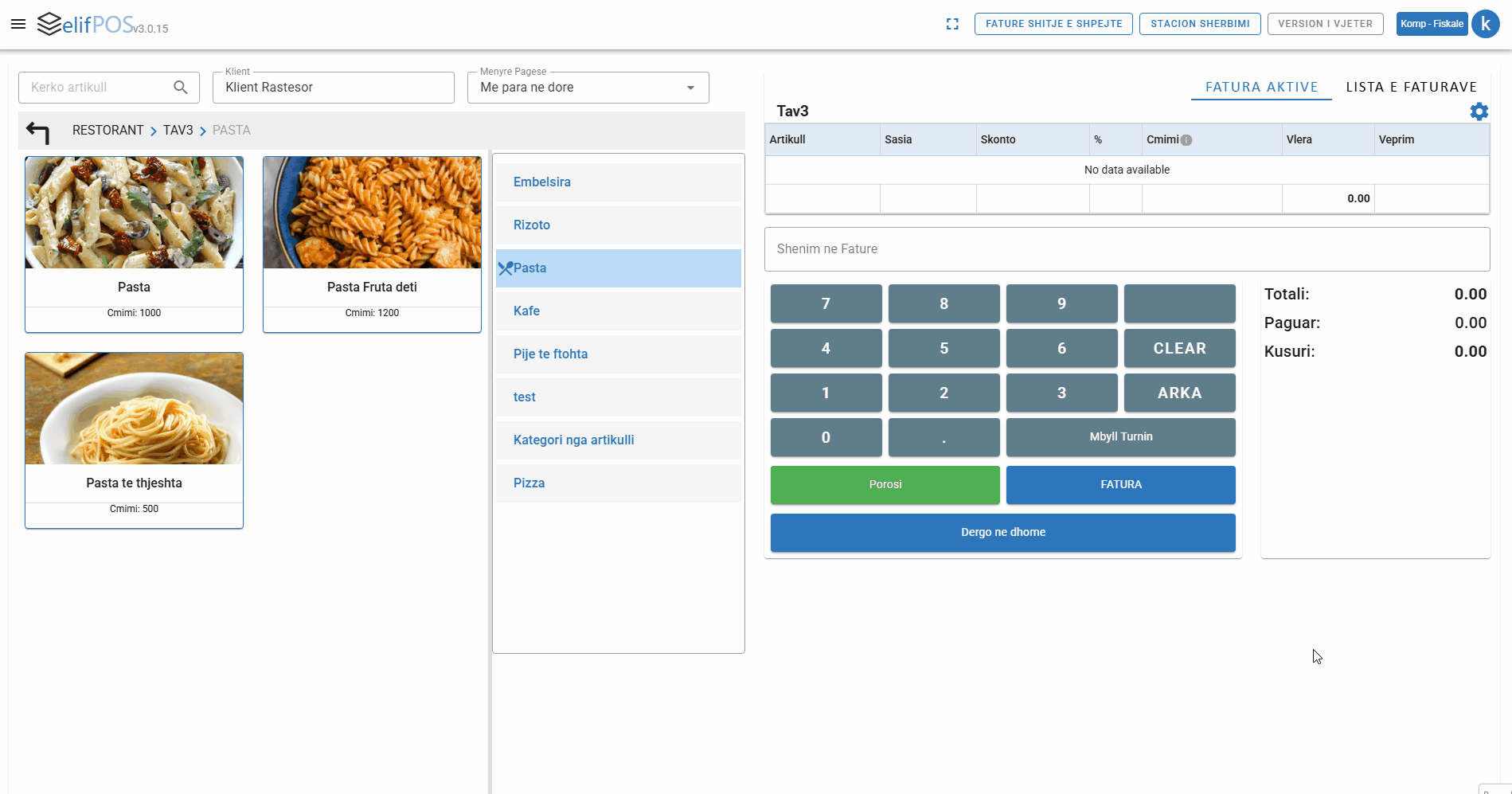The image size is (1512, 794).
Task: Select the test category
Action: 619,397
